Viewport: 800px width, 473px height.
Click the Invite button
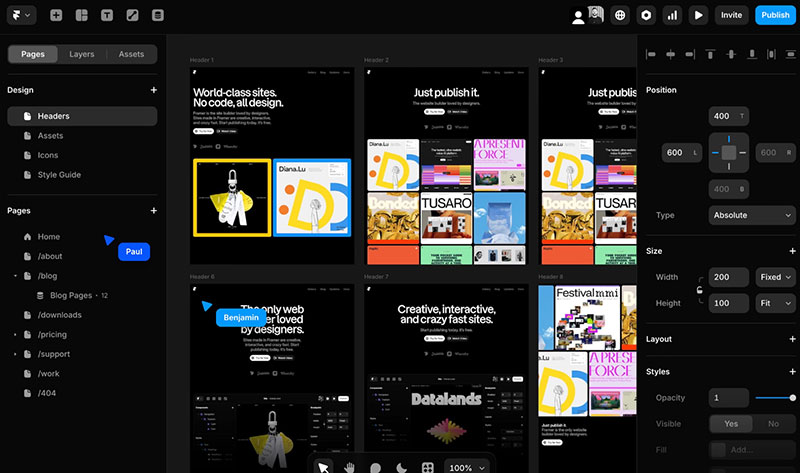731,15
